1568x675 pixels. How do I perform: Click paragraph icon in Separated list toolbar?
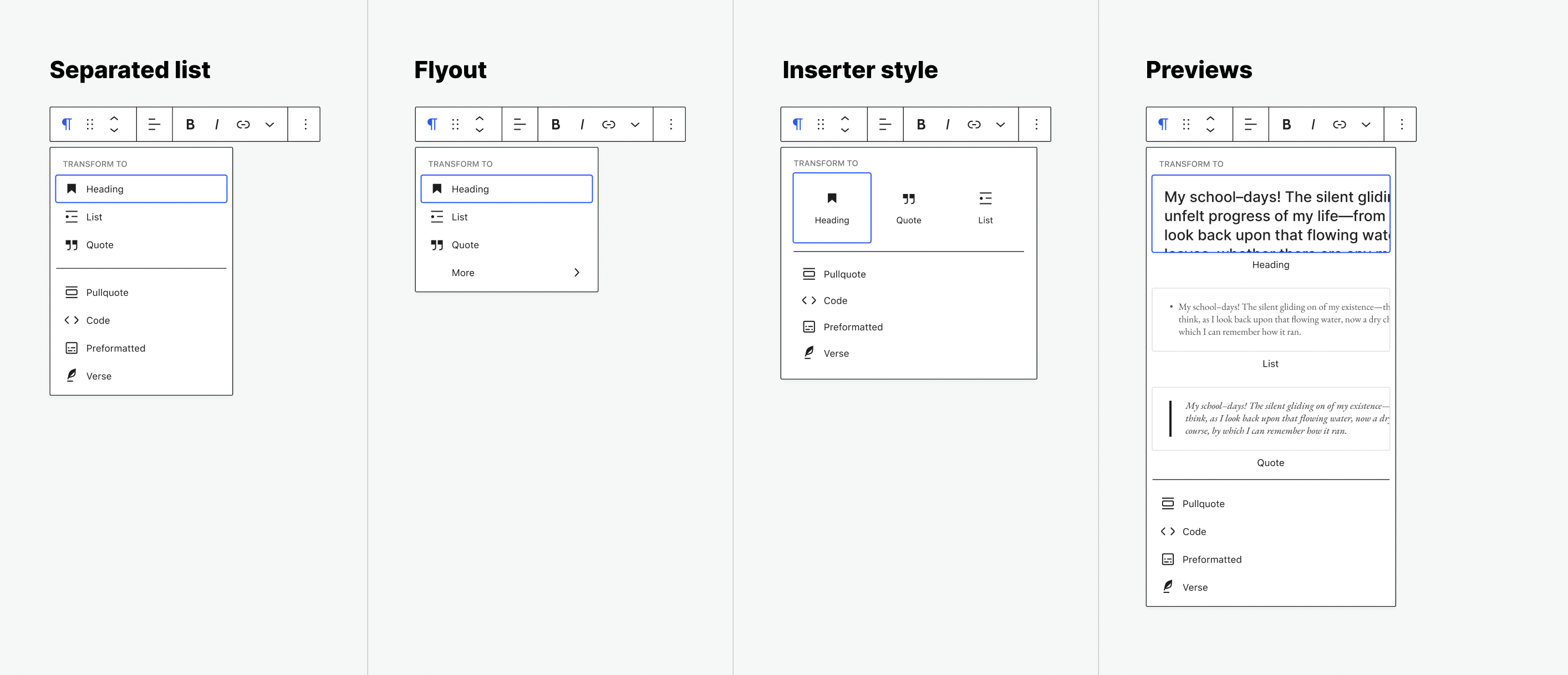pyautogui.click(x=67, y=124)
